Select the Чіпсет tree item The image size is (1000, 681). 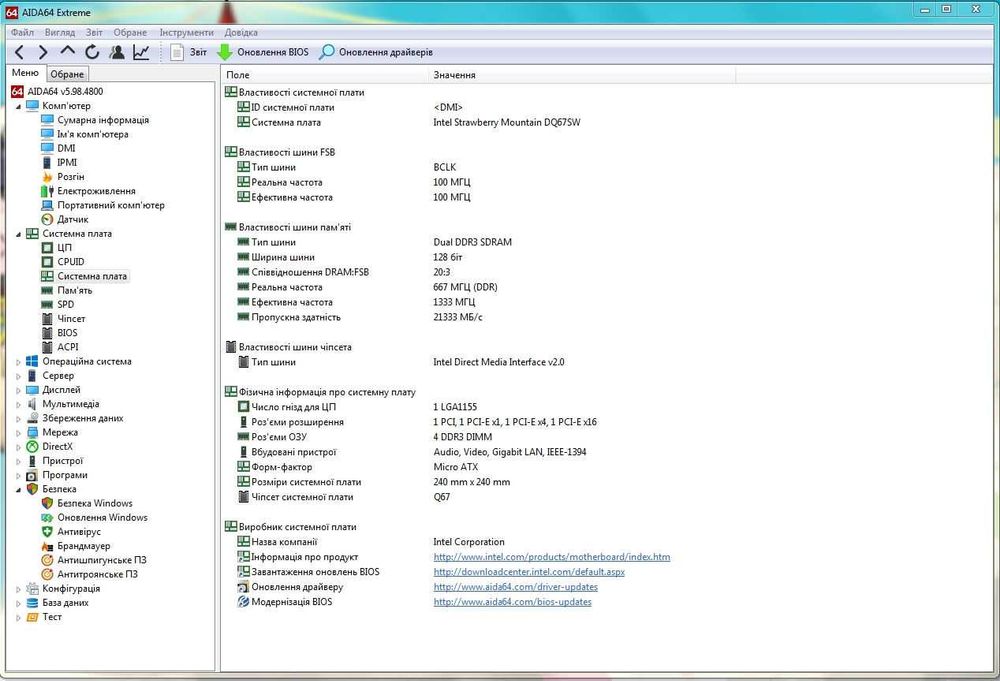tap(63, 319)
